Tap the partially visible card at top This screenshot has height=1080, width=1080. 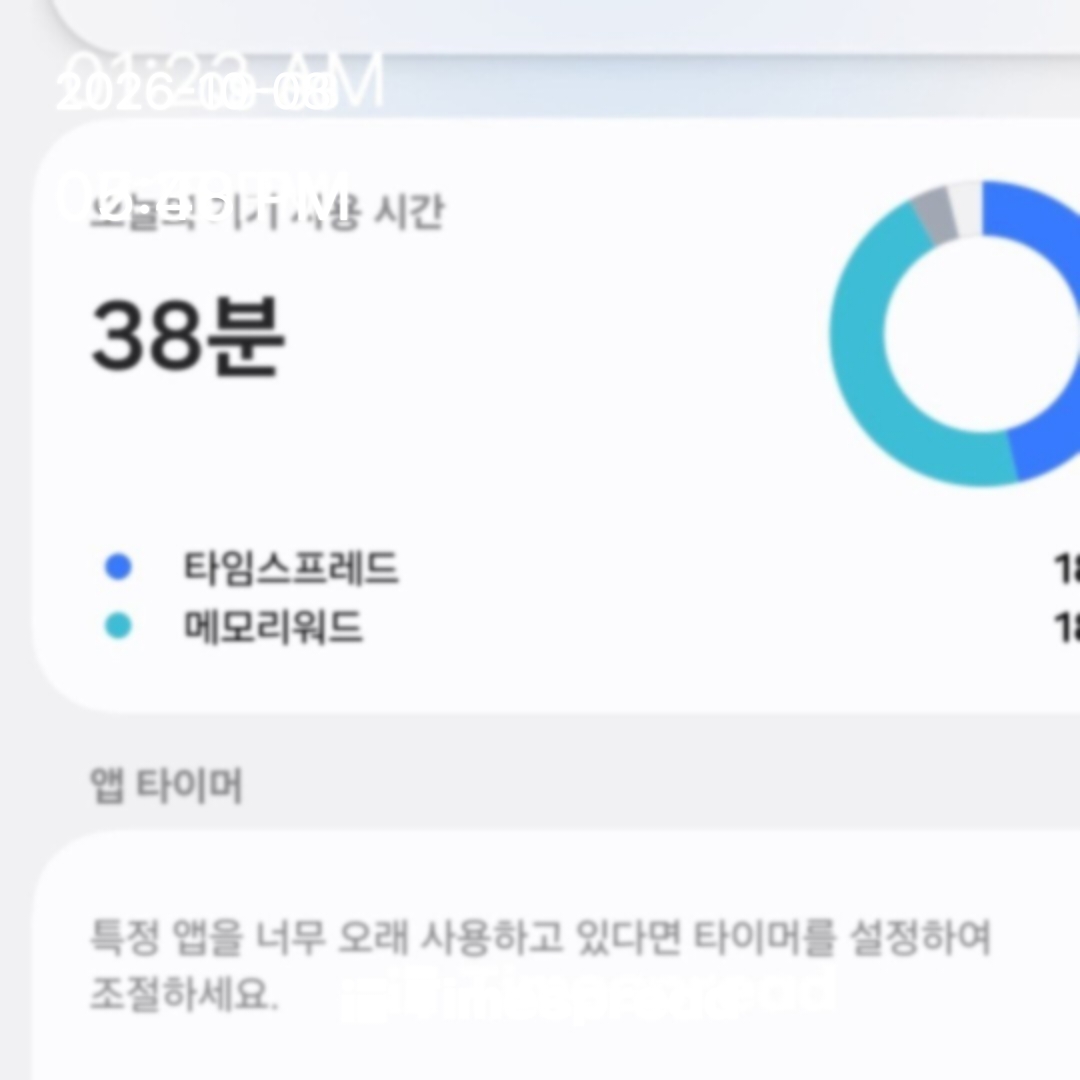coord(565,25)
